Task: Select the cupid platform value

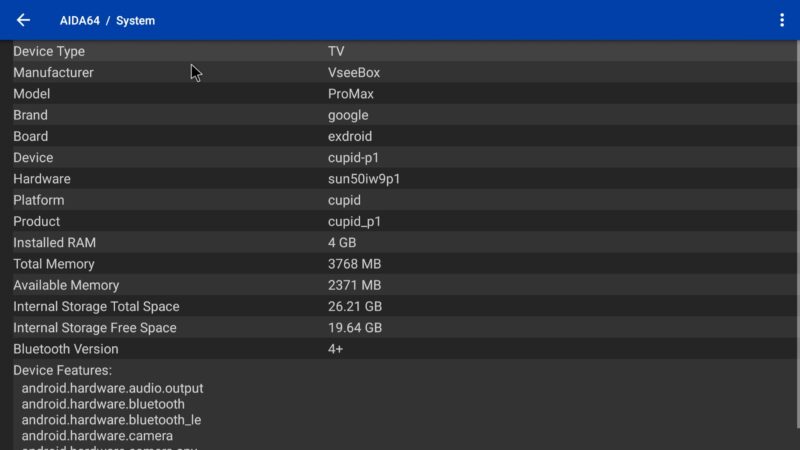Action: [x=344, y=201]
